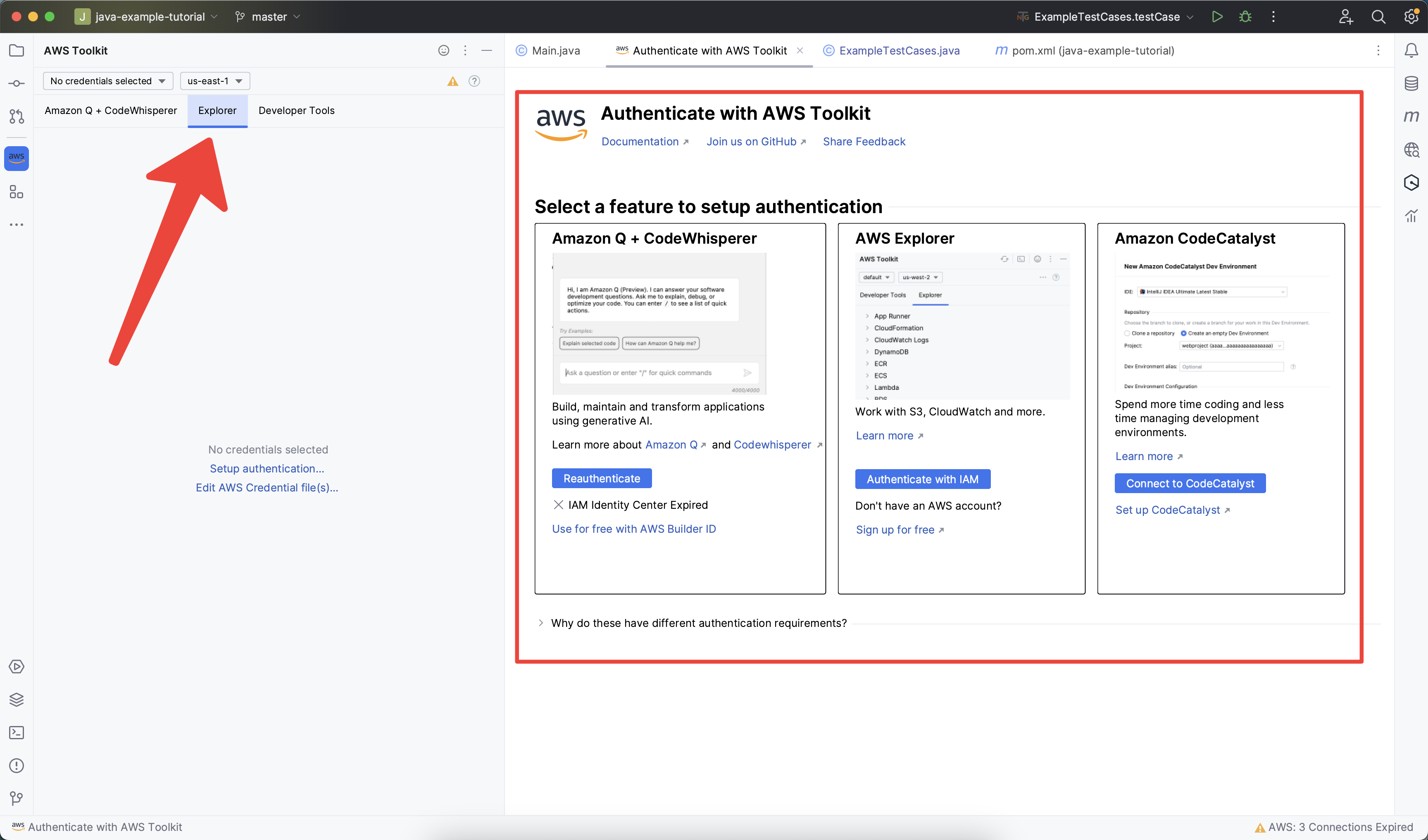Open the Git tool window icon at bottom
The image size is (1428, 840).
pos(17,798)
